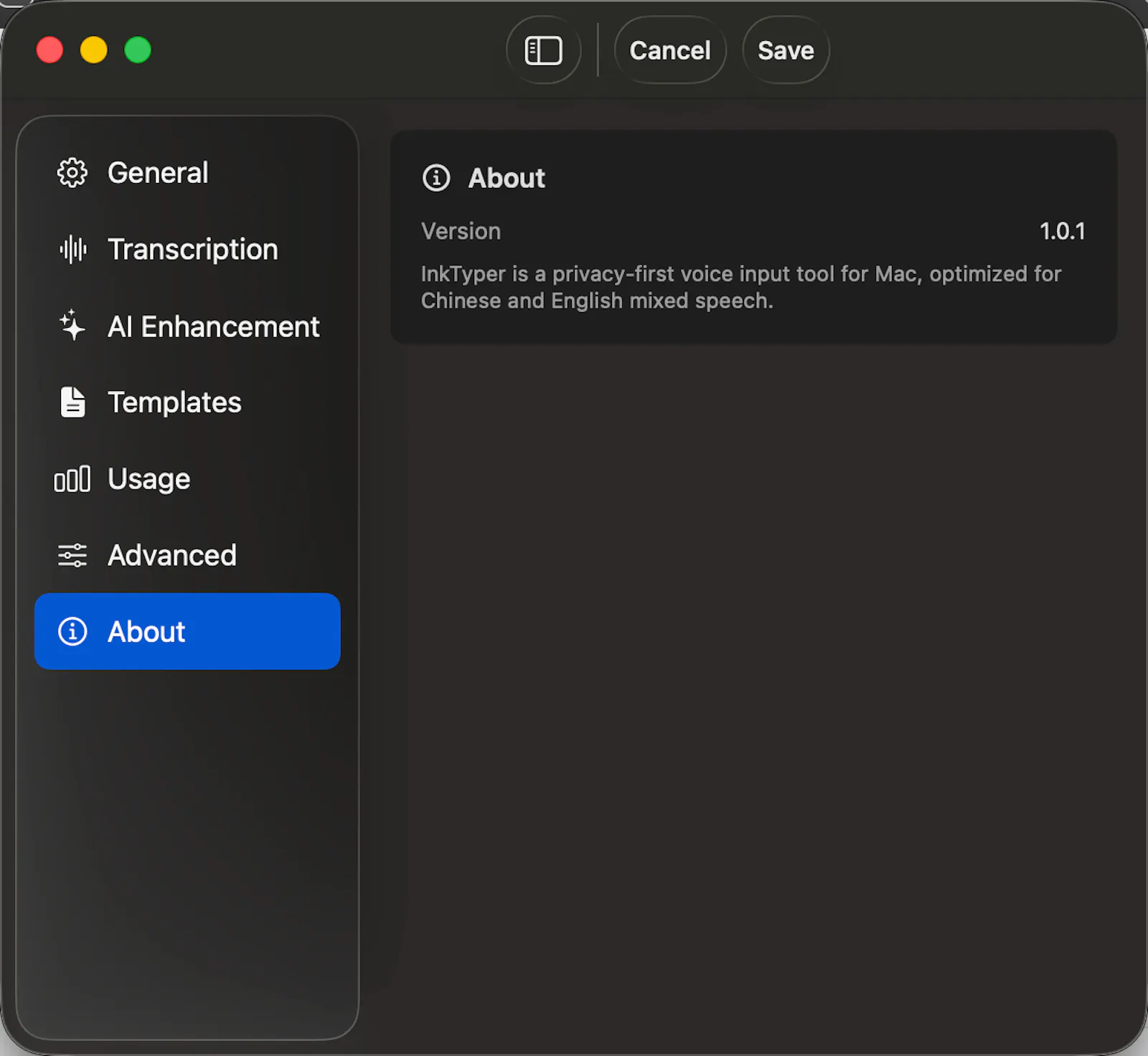Image resolution: width=1148 pixels, height=1056 pixels.
Task: Minimize the window with the yellow button
Action: pos(94,50)
